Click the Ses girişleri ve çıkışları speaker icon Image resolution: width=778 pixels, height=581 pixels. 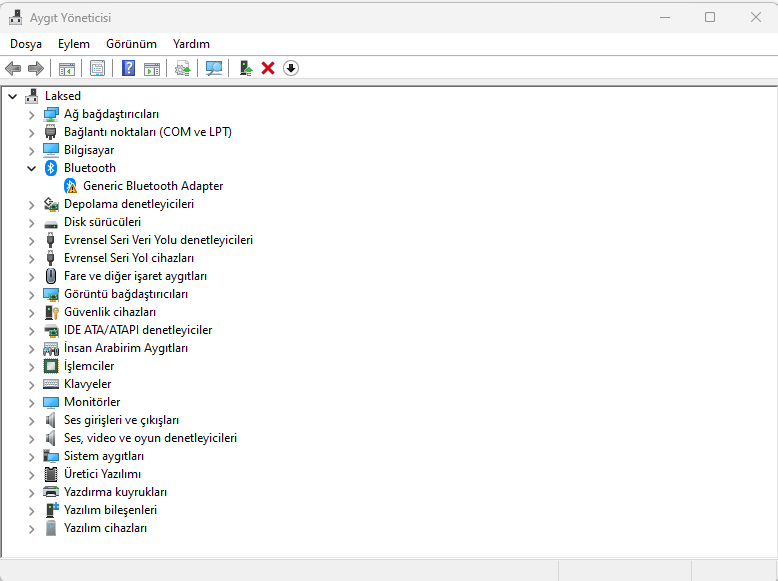tap(50, 420)
